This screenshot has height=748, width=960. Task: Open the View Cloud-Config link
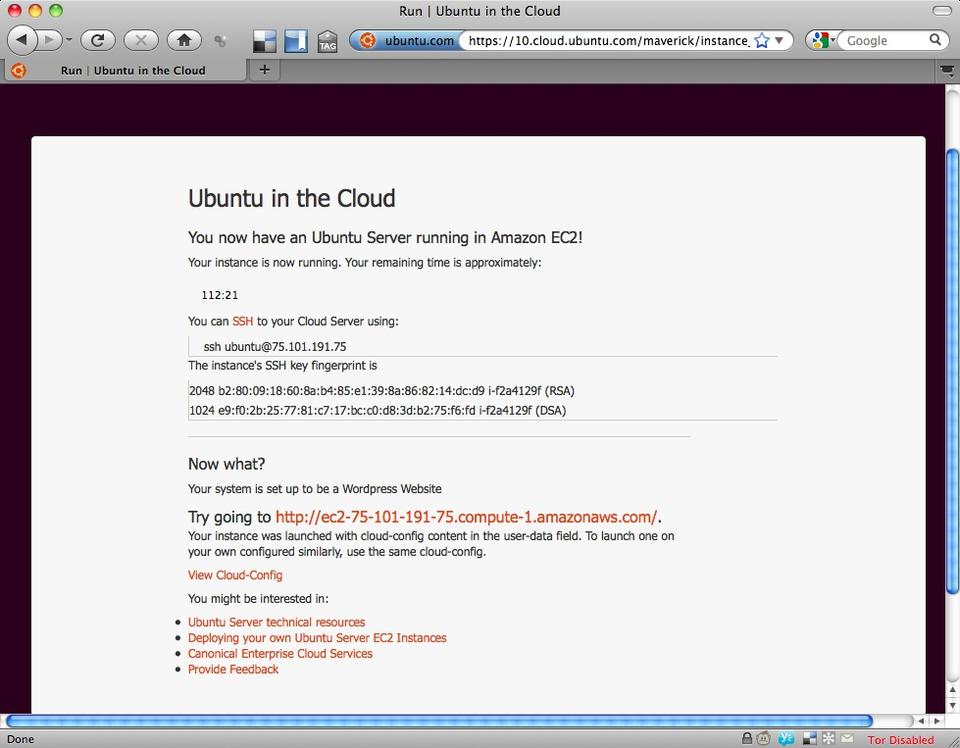[x=235, y=575]
